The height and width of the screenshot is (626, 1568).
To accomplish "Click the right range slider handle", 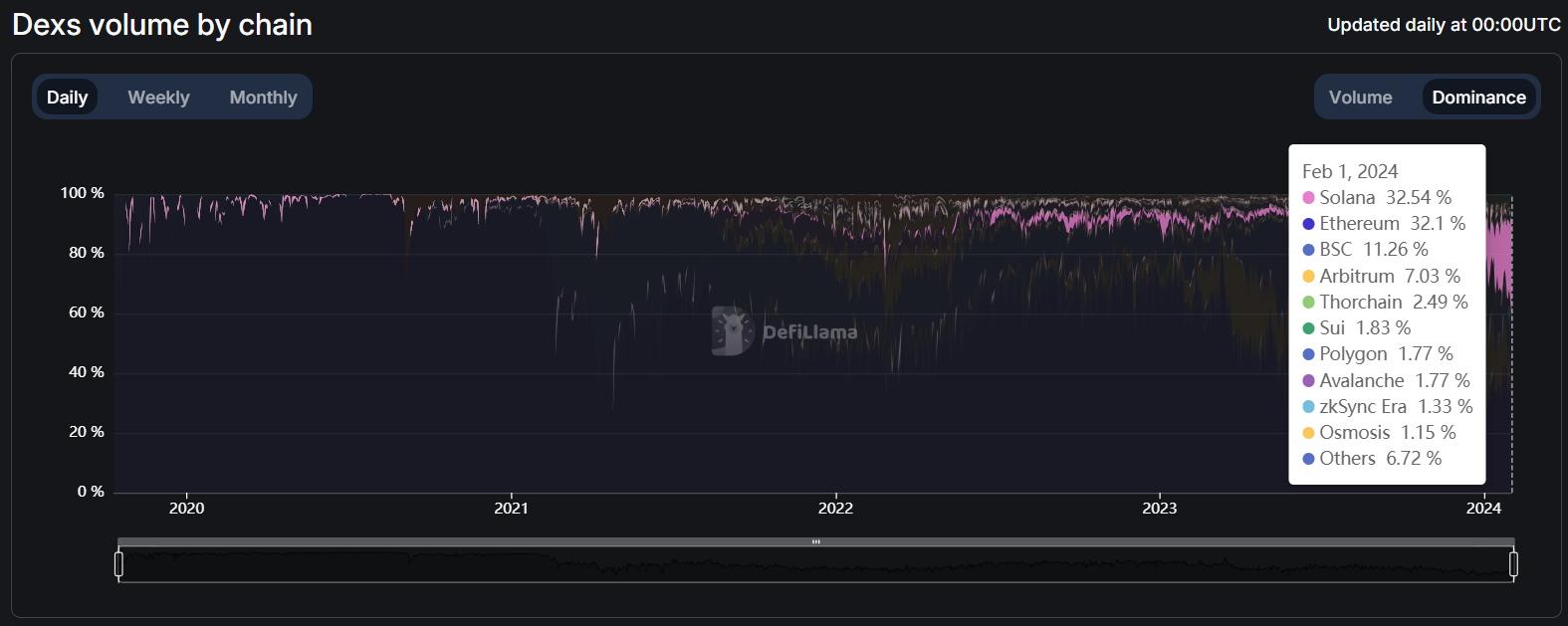I will (1513, 564).
